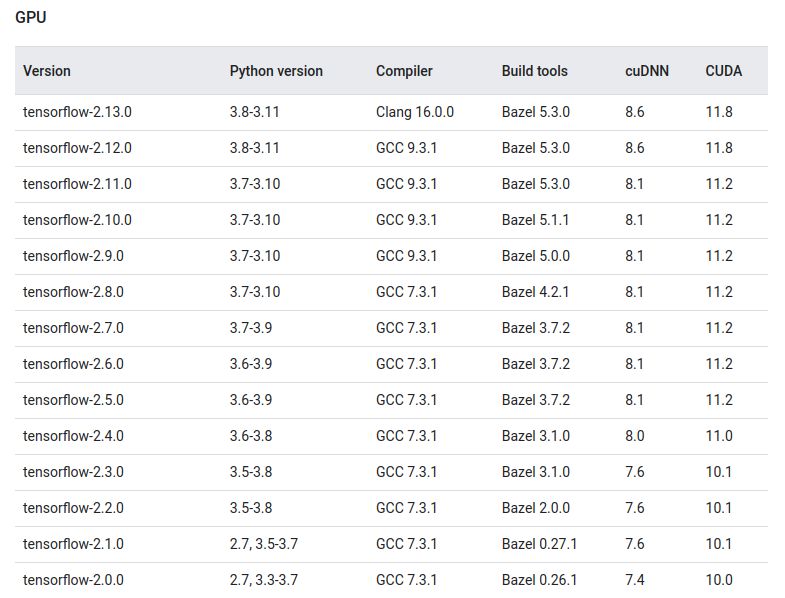785x598 pixels.
Task: Click the Python version column header
Action: (276, 71)
